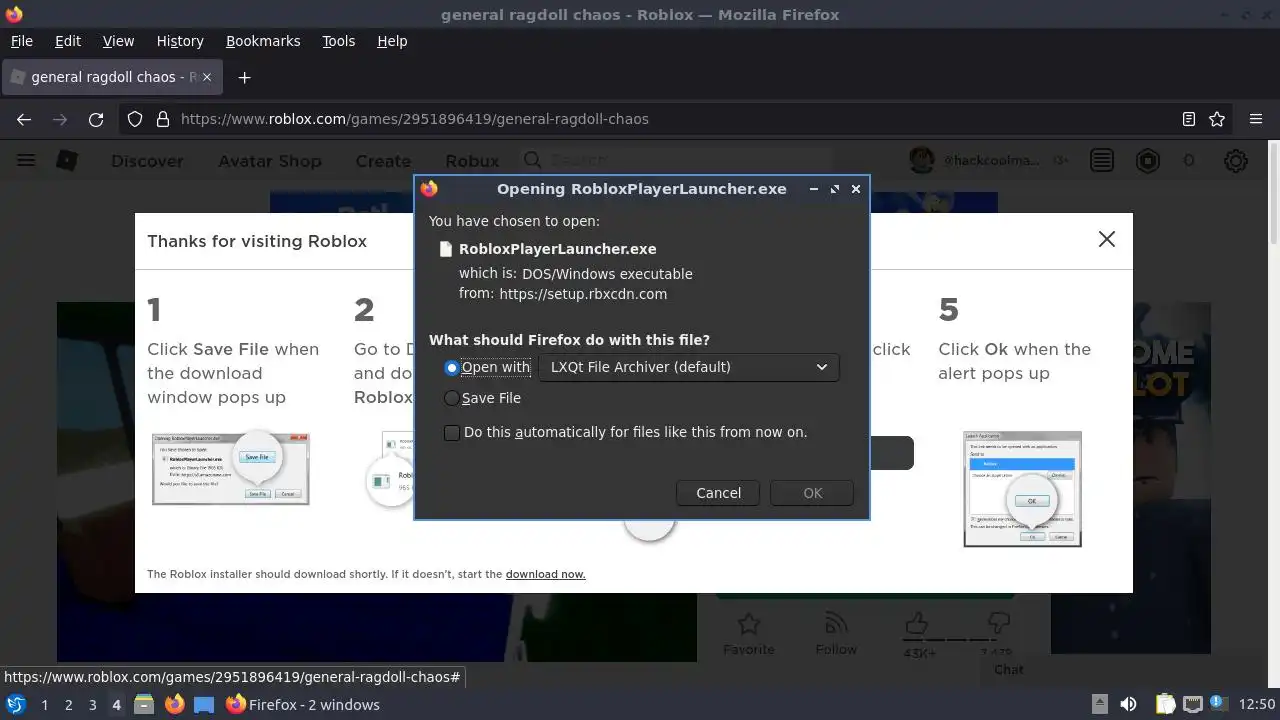
Task: Go to Avatar Shop
Action: [x=270, y=161]
